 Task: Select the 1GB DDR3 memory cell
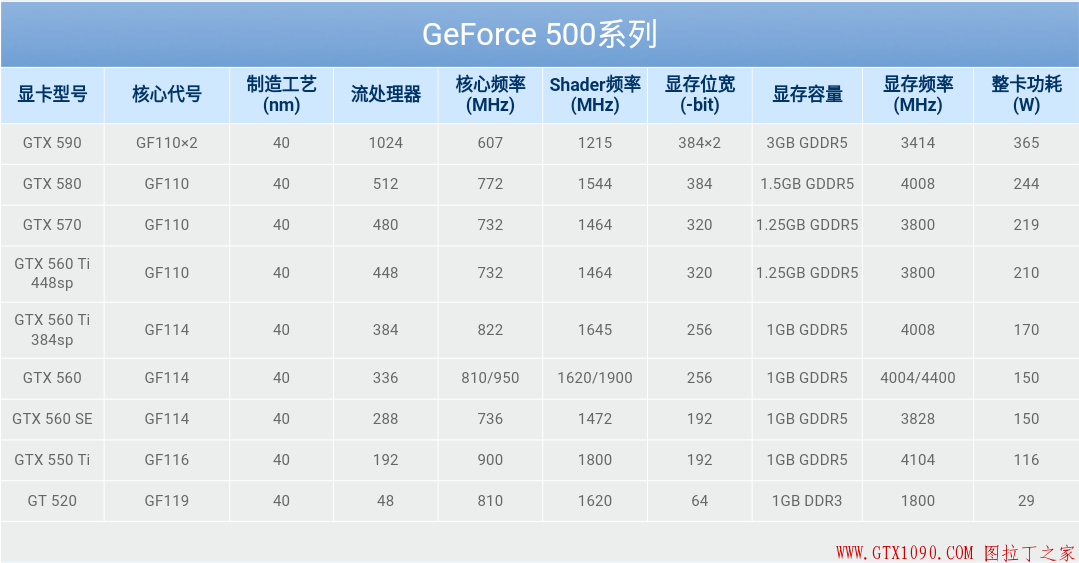(807, 501)
